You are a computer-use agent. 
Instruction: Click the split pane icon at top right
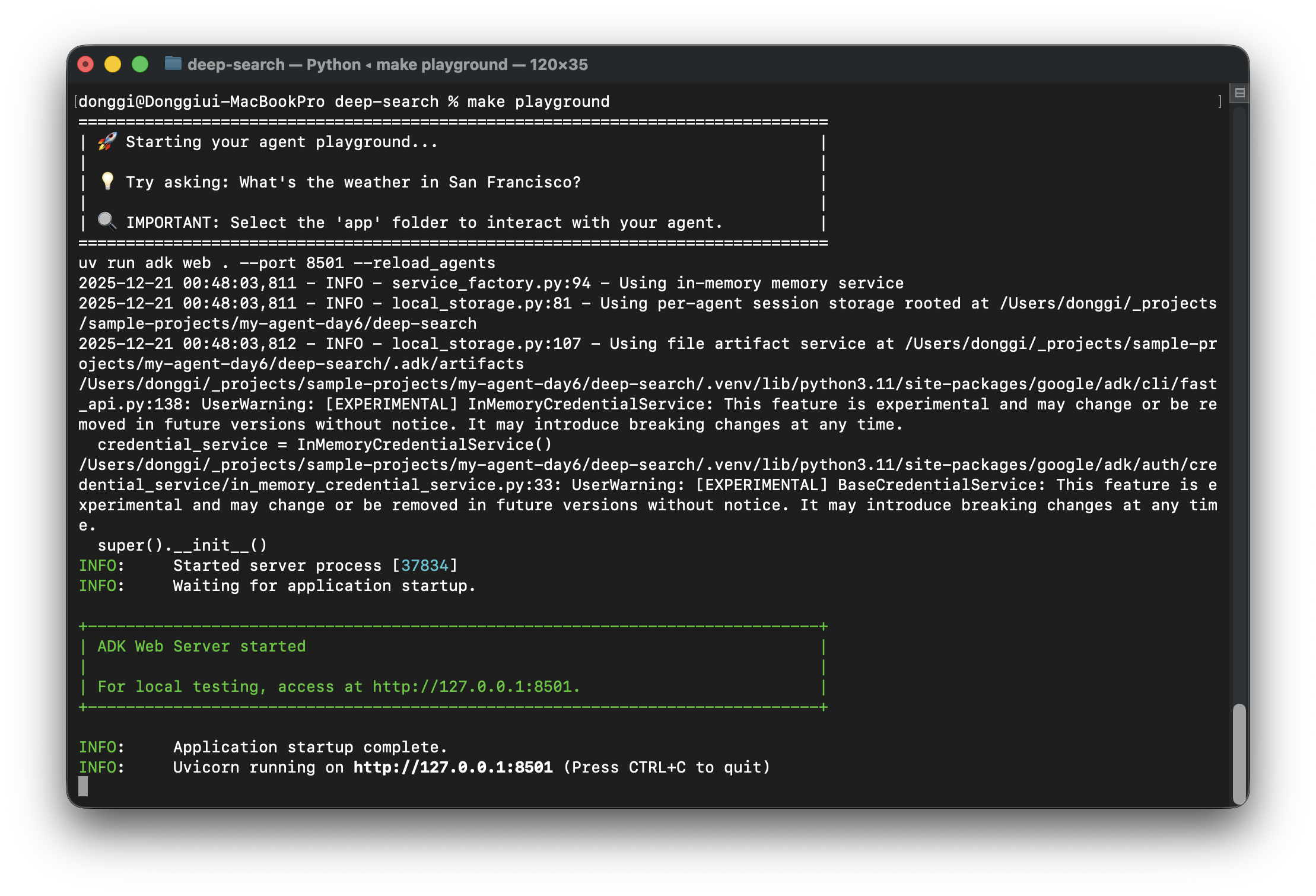tap(1239, 93)
